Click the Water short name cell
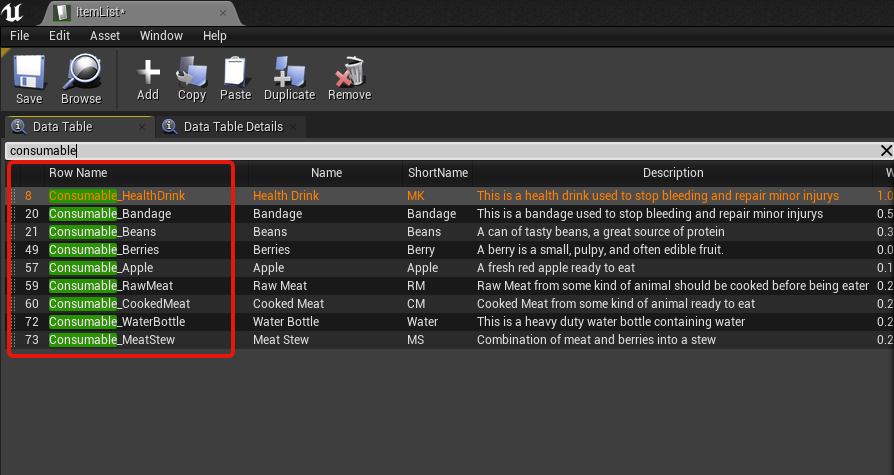The image size is (894, 475). coord(422,322)
